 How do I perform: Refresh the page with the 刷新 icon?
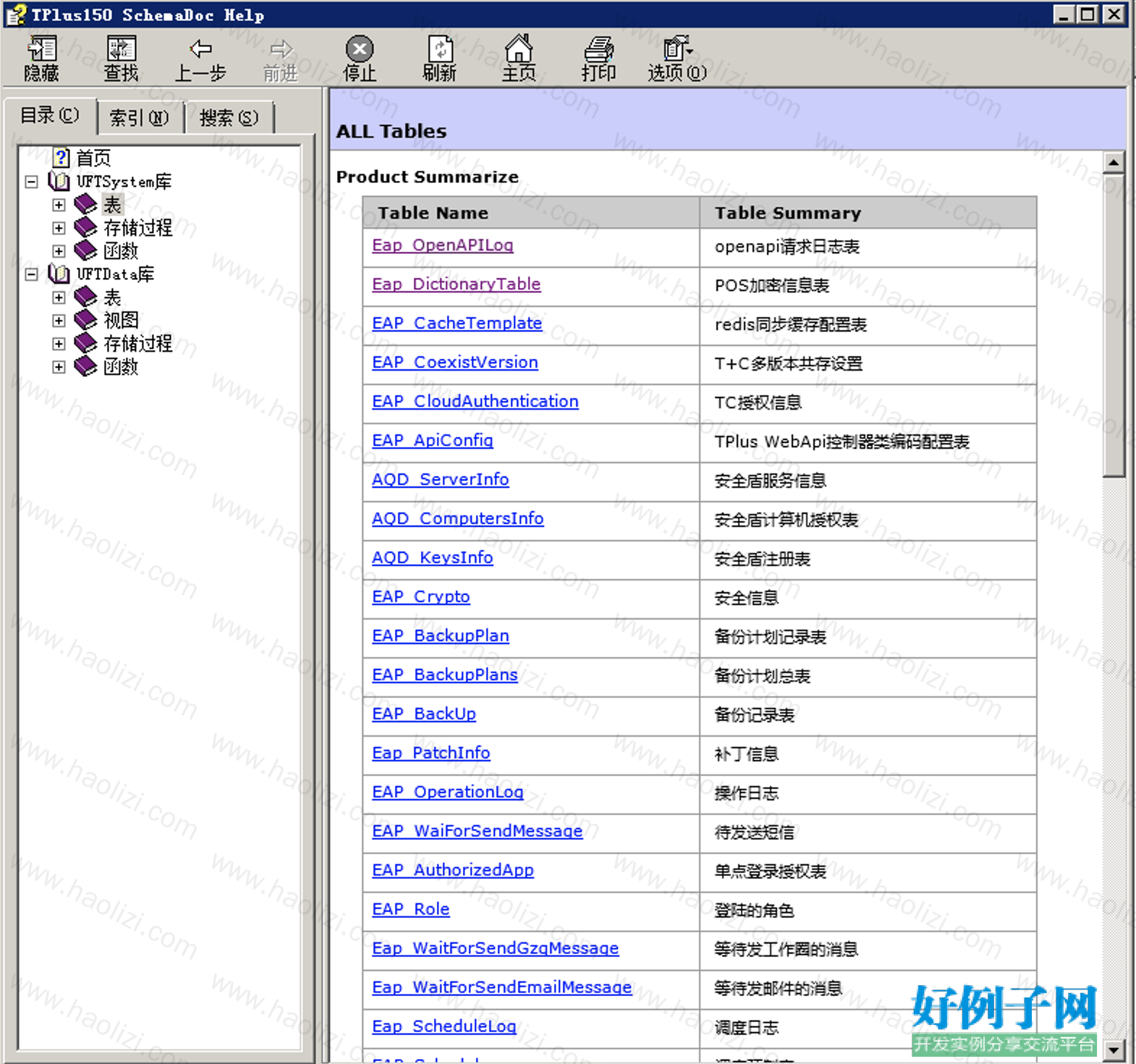click(x=439, y=49)
